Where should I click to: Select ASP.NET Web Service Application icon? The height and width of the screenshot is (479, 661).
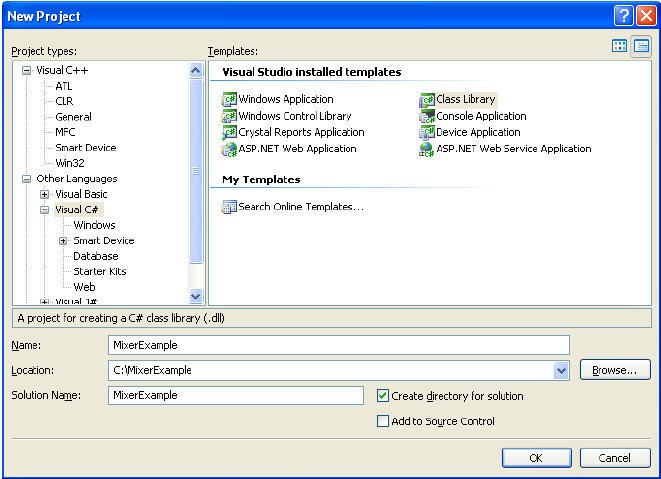pyautogui.click(x=427, y=149)
